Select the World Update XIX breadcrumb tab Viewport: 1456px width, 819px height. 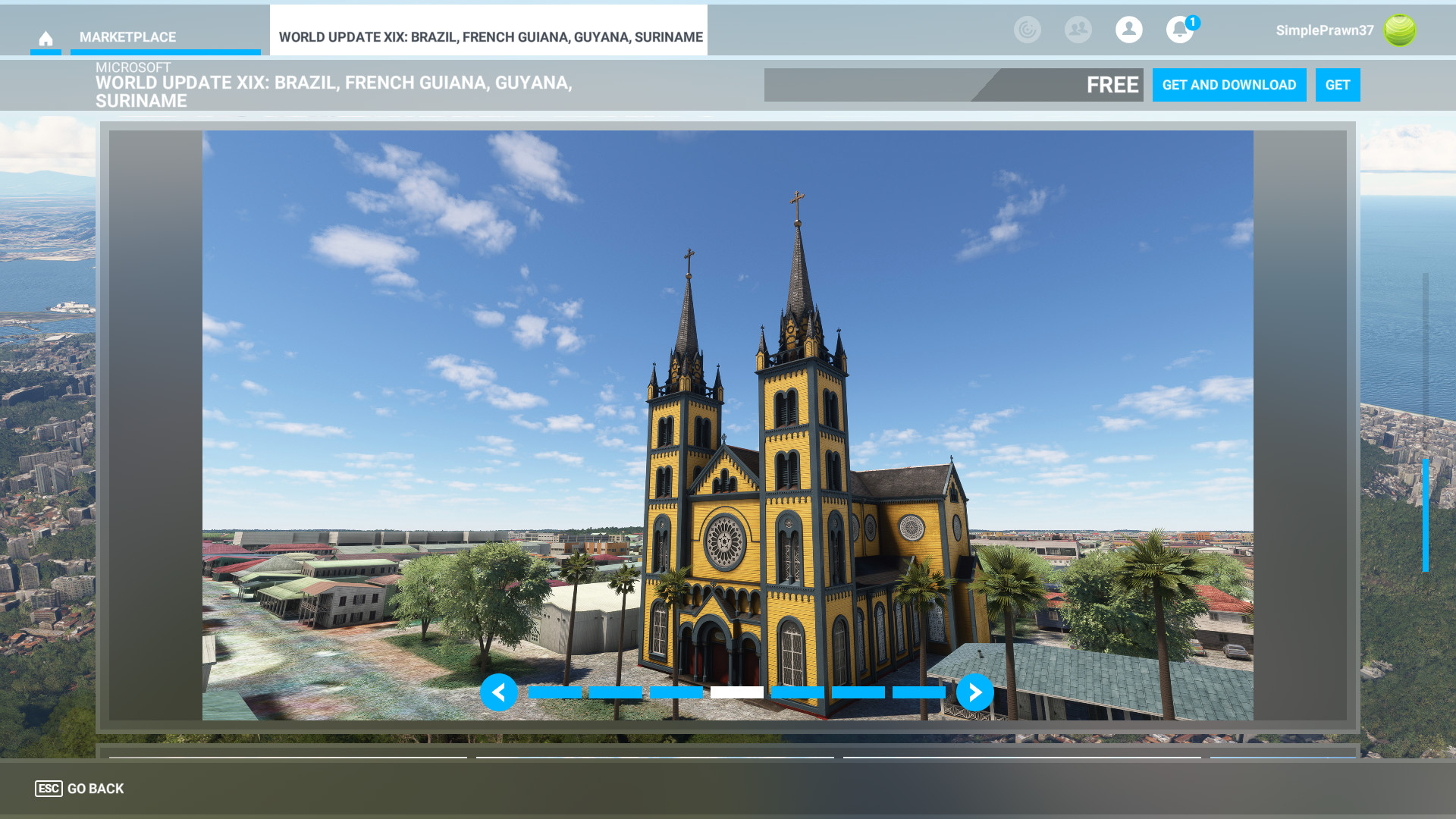[489, 30]
